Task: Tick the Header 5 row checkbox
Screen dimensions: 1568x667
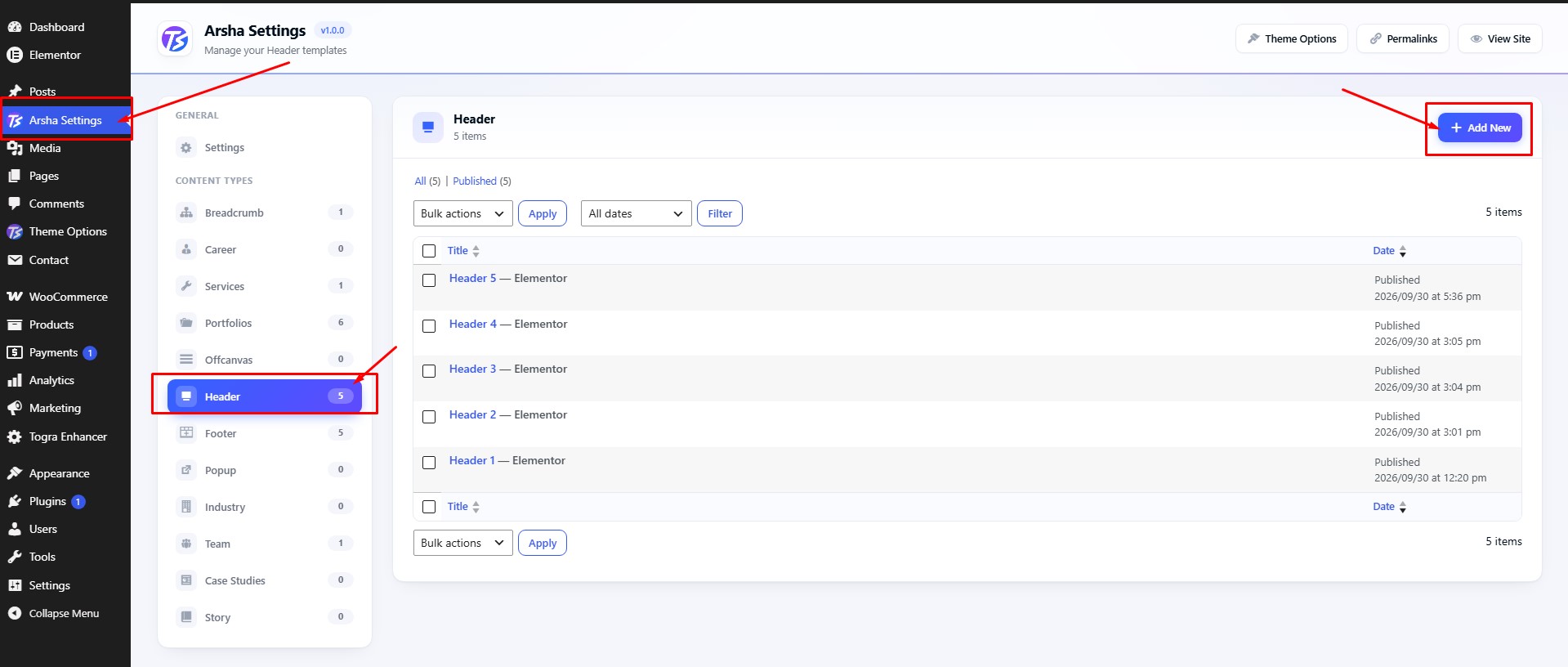Action: 429,280
